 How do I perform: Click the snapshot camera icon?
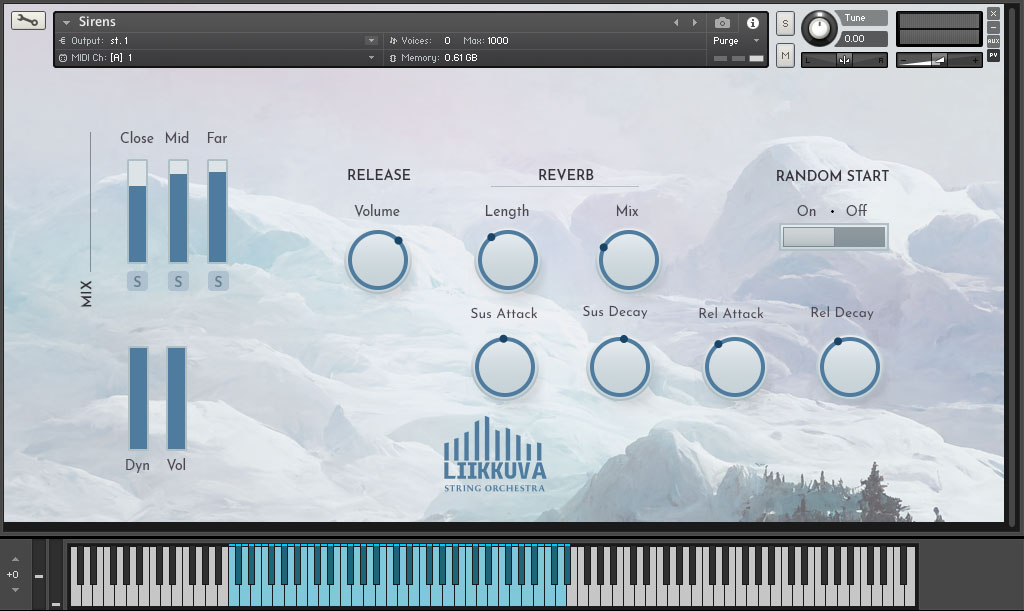[722, 23]
